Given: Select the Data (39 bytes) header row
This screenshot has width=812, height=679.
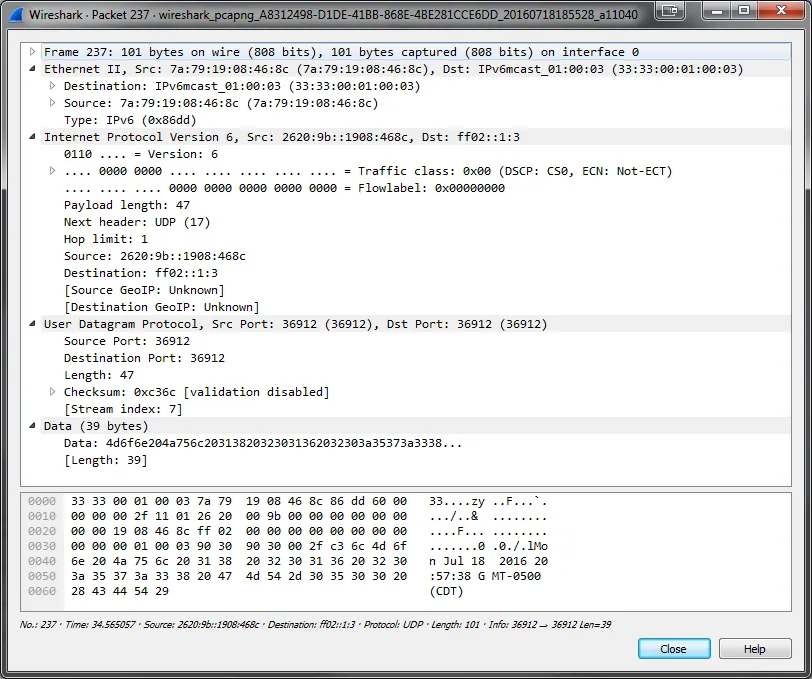Looking at the screenshot, I should (x=416, y=426).
